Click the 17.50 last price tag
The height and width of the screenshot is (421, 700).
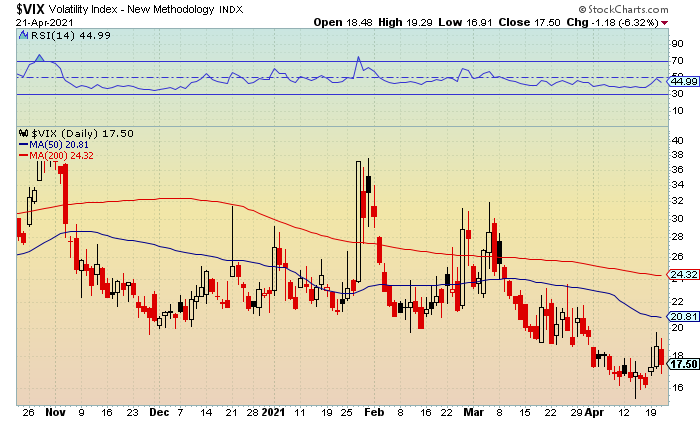tap(682, 364)
